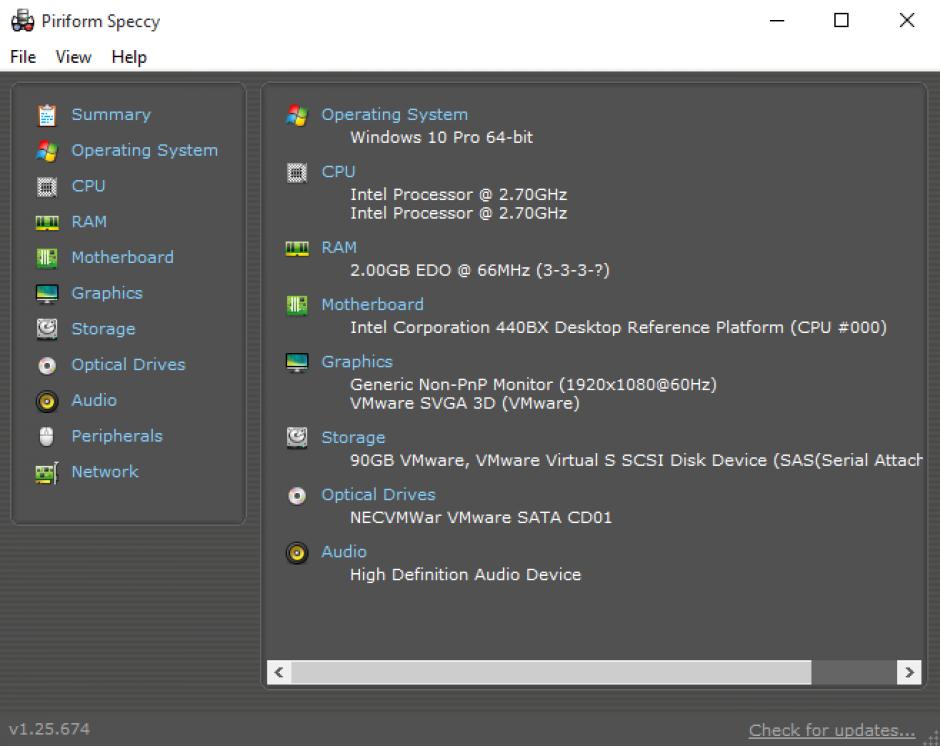Open Motherboard details from sidebar
Image resolution: width=940 pixels, height=746 pixels.
[122, 257]
